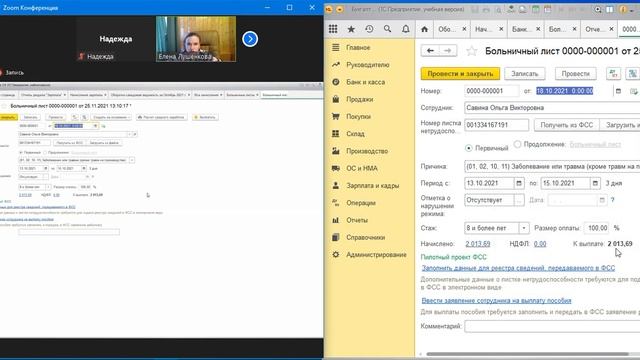Open the Отчеты section
This screenshot has width=640, height=360.
pyautogui.click(x=357, y=220)
